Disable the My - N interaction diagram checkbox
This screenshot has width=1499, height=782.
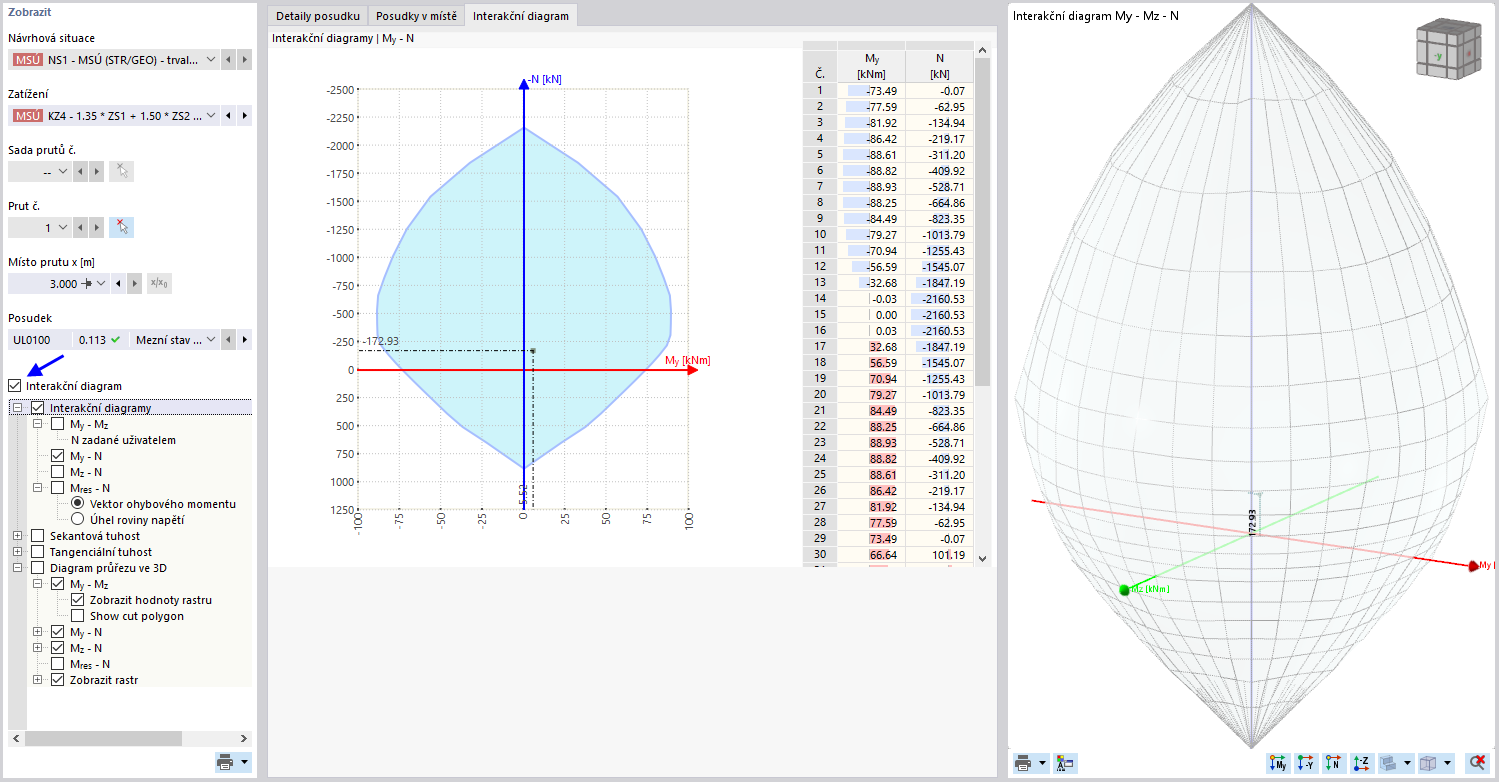point(58,456)
